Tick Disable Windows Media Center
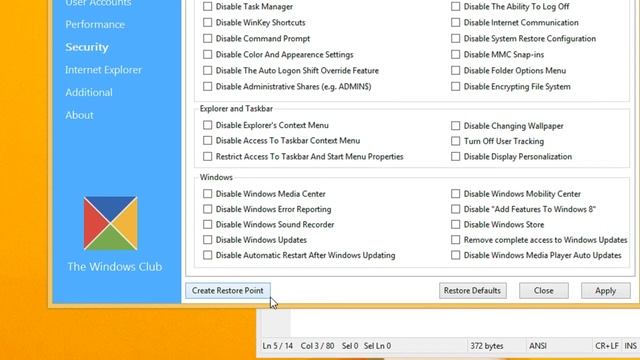 click(207, 193)
